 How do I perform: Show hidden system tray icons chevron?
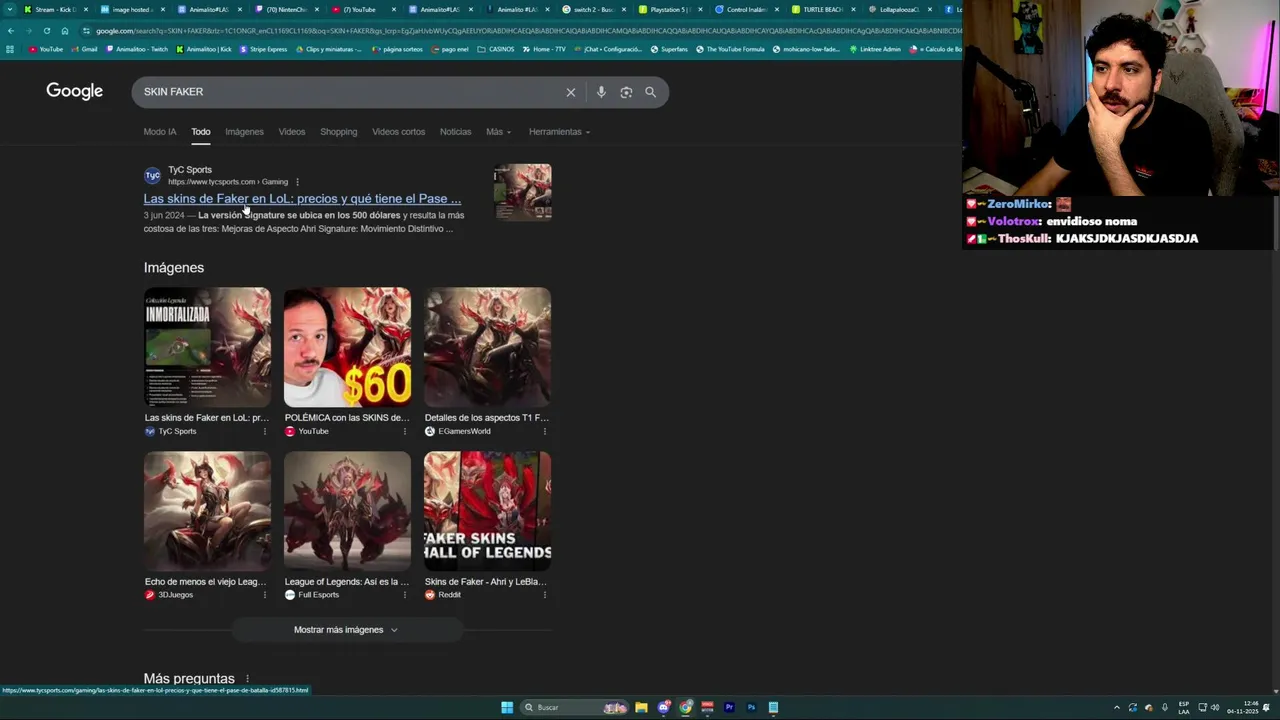coord(1117,708)
